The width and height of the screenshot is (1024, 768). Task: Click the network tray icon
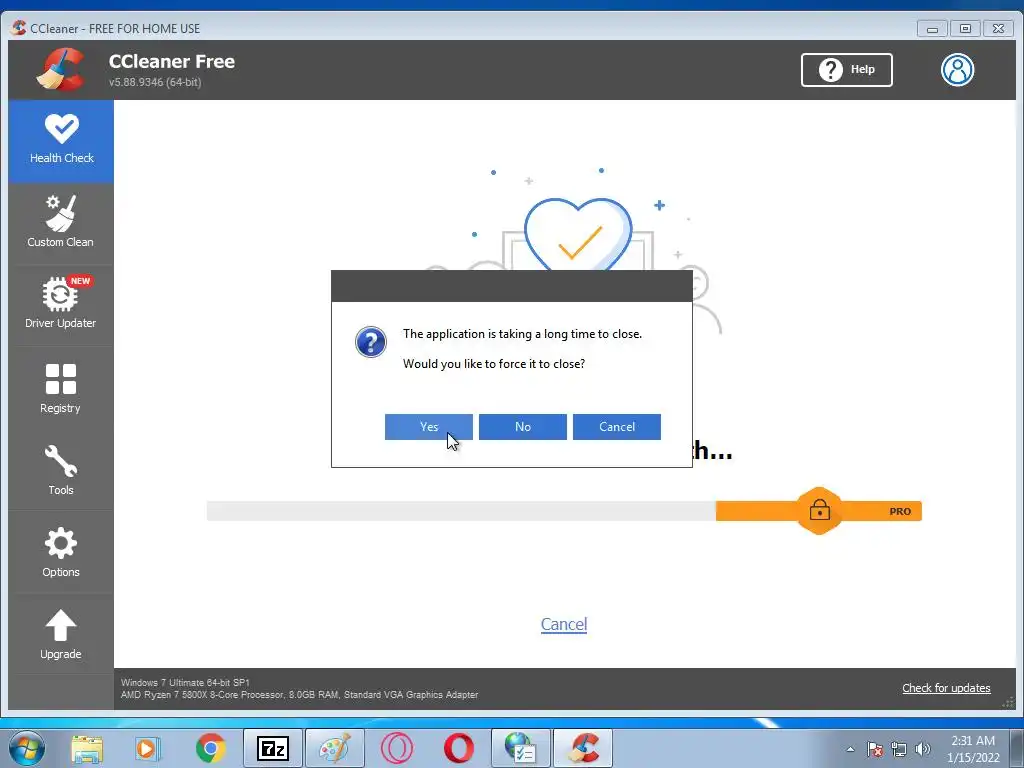click(899, 749)
